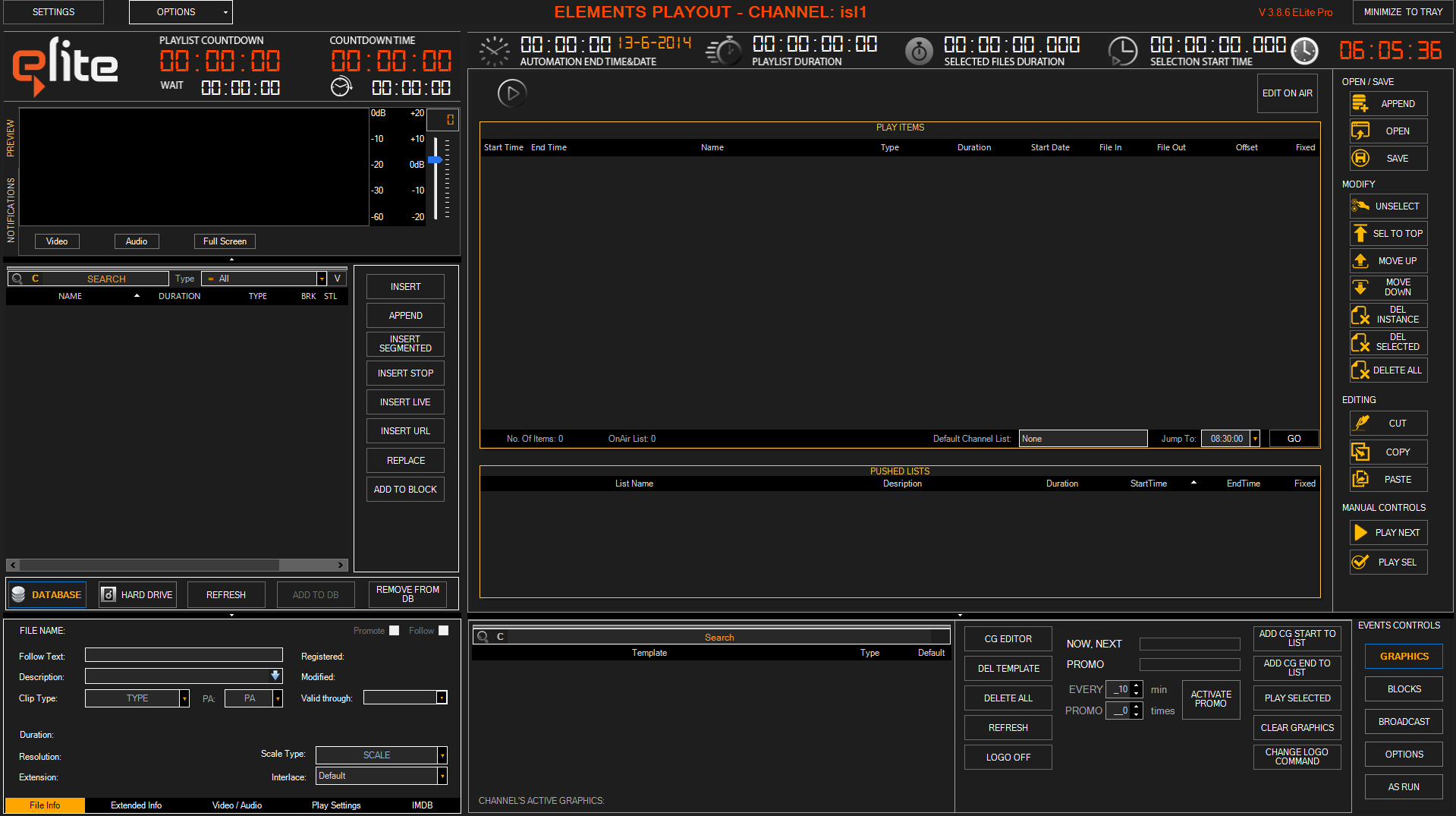Click the graphics template search magnifier icon

pos(483,637)
